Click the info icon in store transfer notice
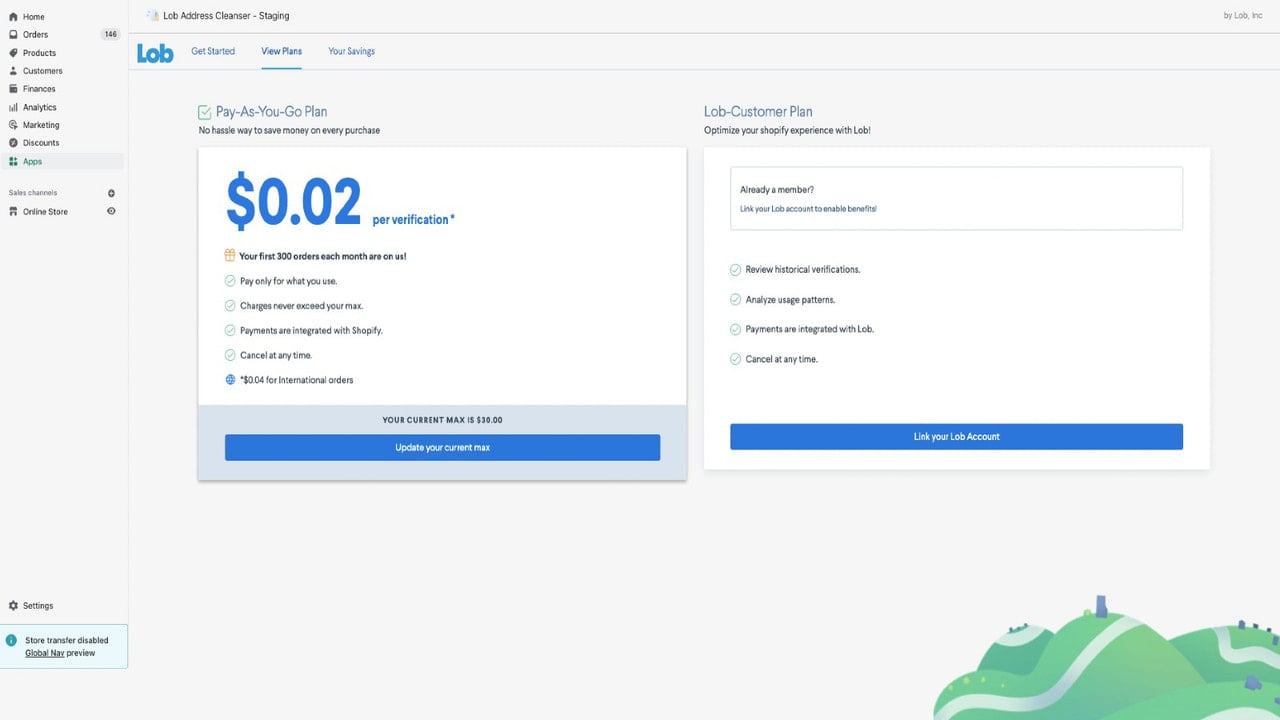Viewport: 1280px width, 720px height. pyautogui.click(x=12, y=640)
